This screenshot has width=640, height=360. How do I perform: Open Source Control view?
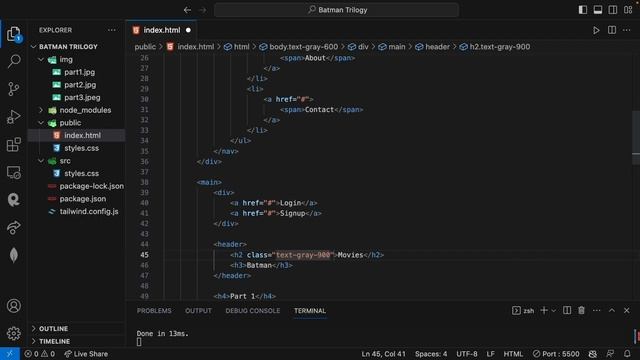[x=13, y=89]
